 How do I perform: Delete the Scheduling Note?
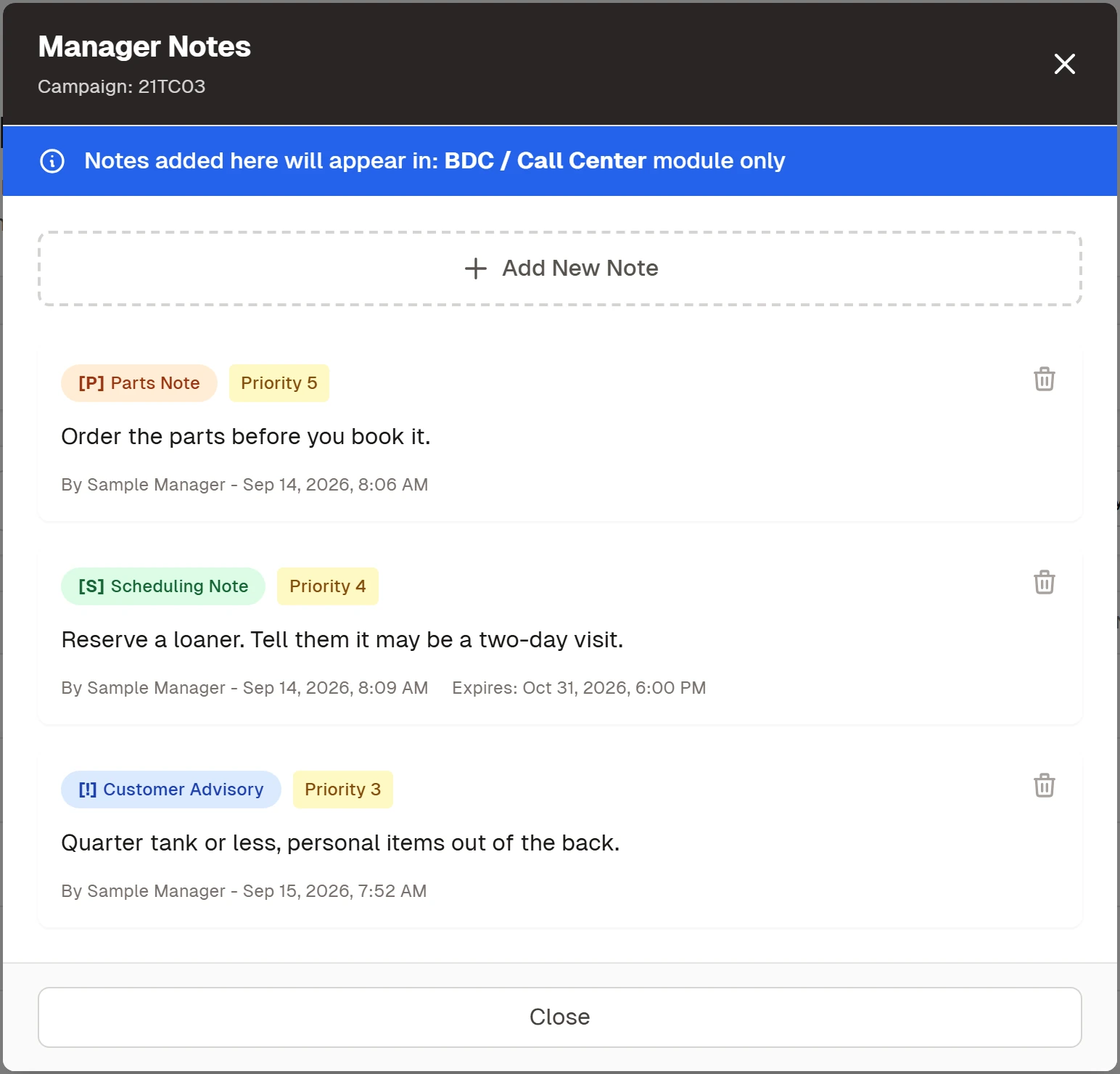1044,582
